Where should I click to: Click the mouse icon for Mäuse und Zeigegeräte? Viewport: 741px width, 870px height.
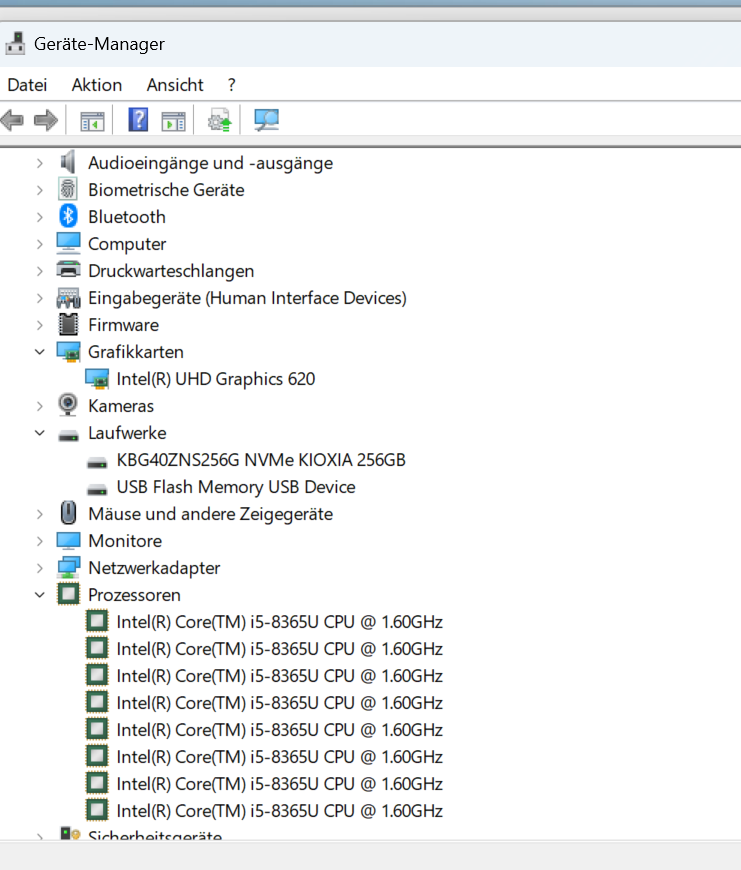pyautogui.click(x=68, y=513)
